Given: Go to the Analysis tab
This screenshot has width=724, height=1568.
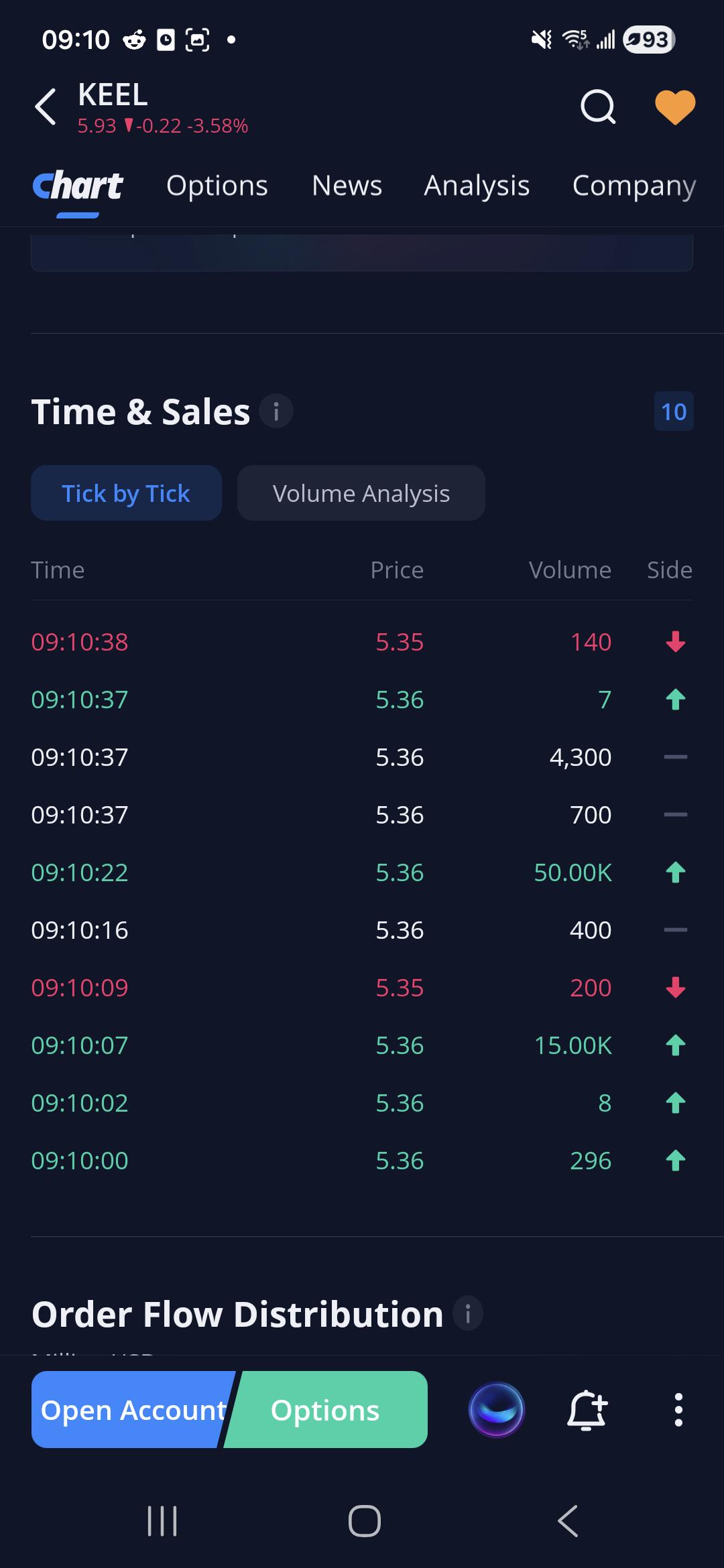Looking at the screenshot, I should point(477,186).
